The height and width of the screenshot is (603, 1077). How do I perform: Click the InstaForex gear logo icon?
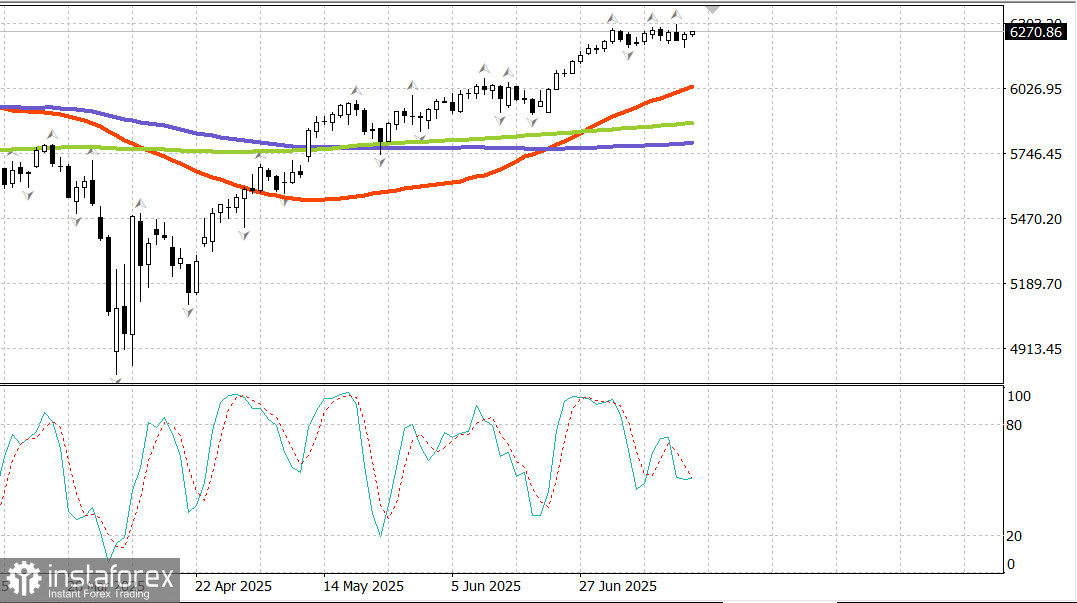pyautogui.click(x=22, y=580)
